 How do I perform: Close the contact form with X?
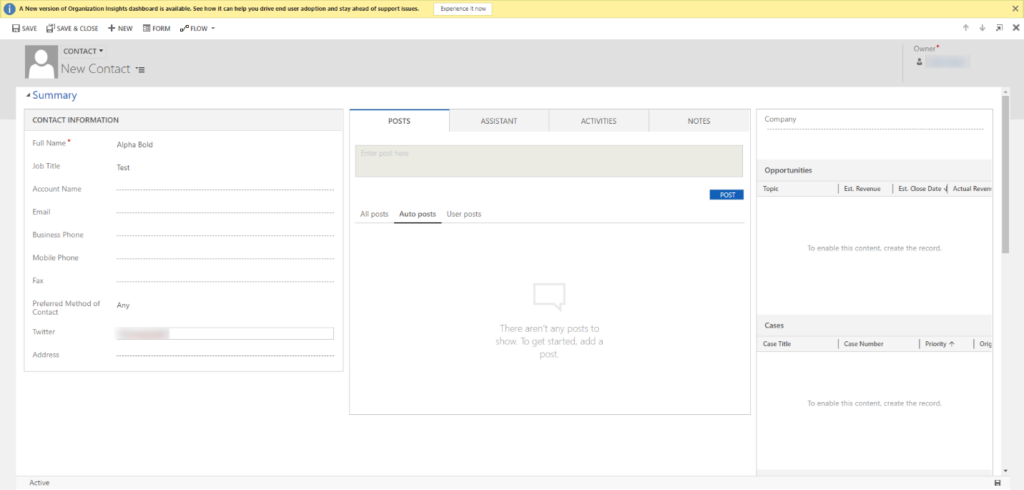[x=1016, y=28]
